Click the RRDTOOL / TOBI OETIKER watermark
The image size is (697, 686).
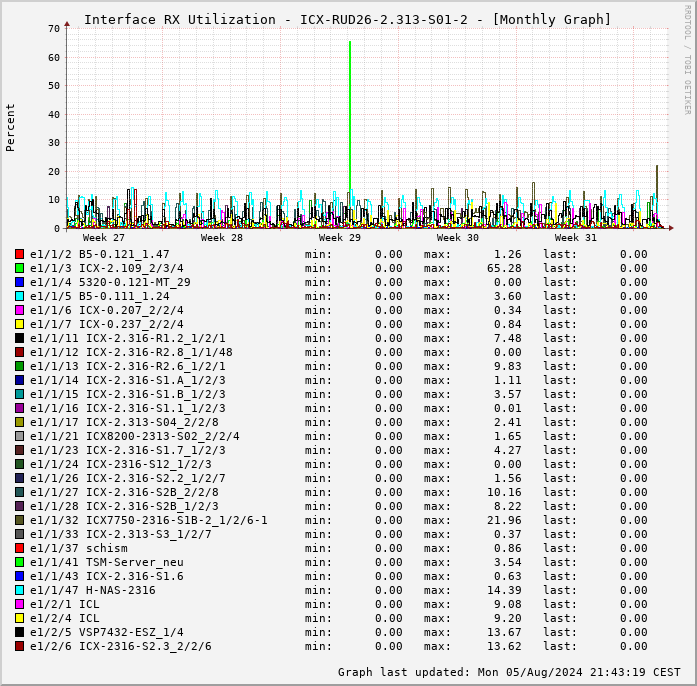[687, 58]
